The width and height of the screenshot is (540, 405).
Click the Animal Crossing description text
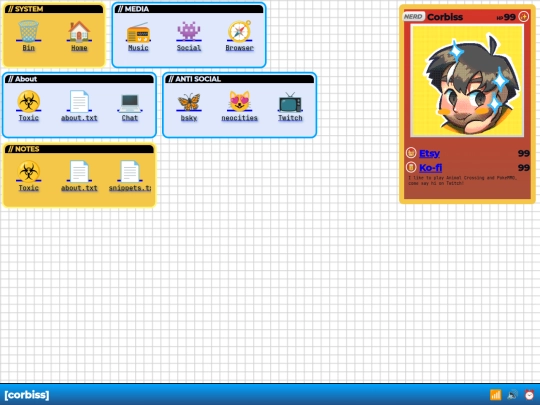[x=463, y=180]
